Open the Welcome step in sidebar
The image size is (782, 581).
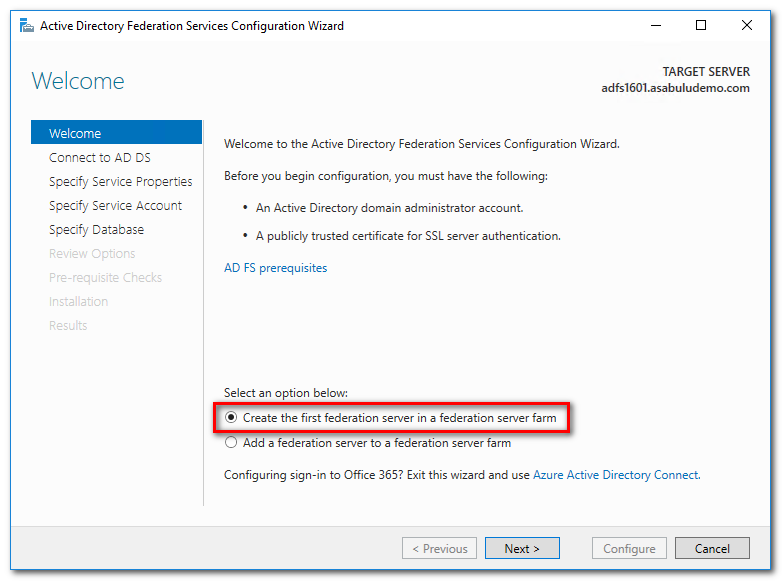(116, 133)
